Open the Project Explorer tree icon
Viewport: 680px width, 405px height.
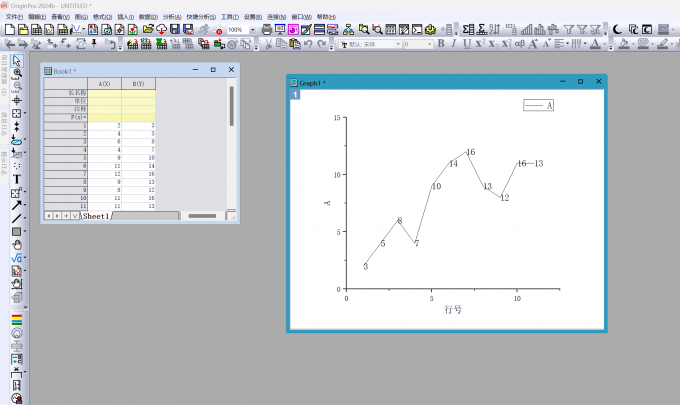pos(348,29)
